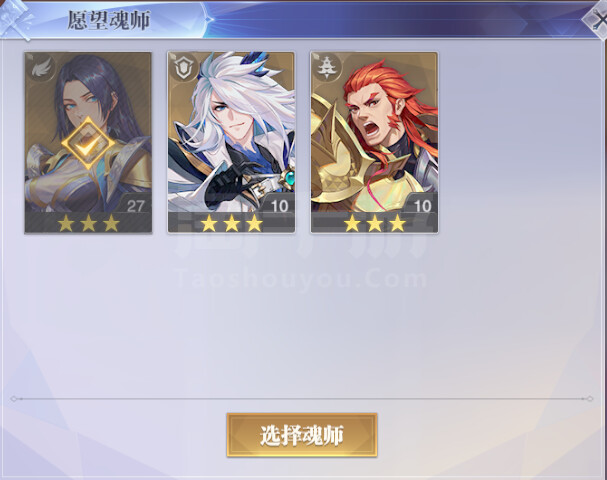This screenshot has width=607, height=480.
Task: Click the three stars under white-haired card
Action: [x=231, y=223]
